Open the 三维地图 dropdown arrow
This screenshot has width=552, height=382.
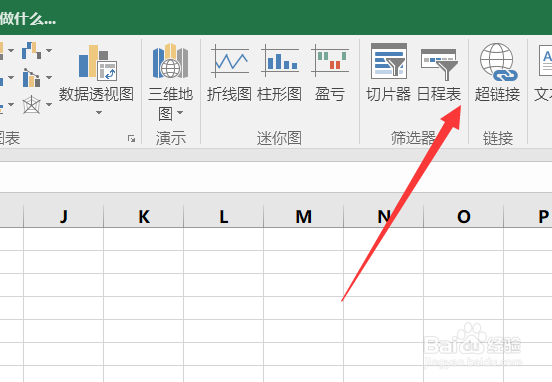pyautogui.click(x=180, y=113)
